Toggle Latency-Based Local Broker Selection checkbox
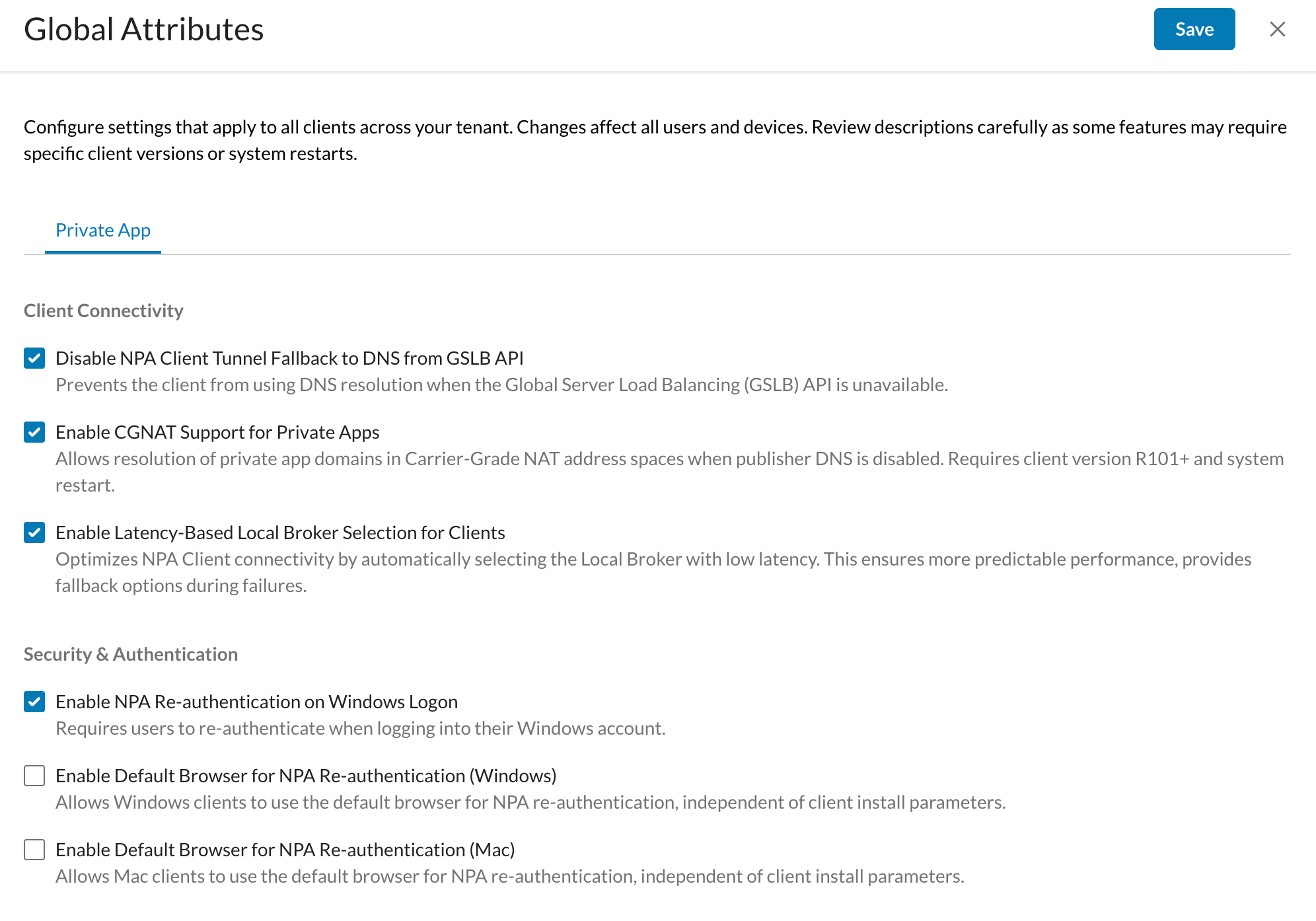This screenshot has height=921, width=1316. click(34, 533)
